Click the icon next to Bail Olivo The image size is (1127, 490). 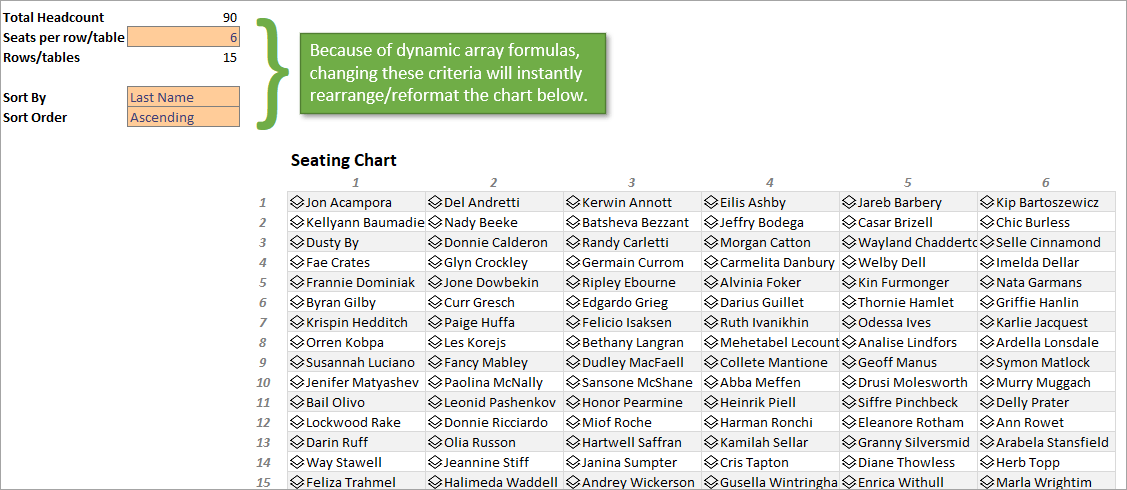coord(297,402)
